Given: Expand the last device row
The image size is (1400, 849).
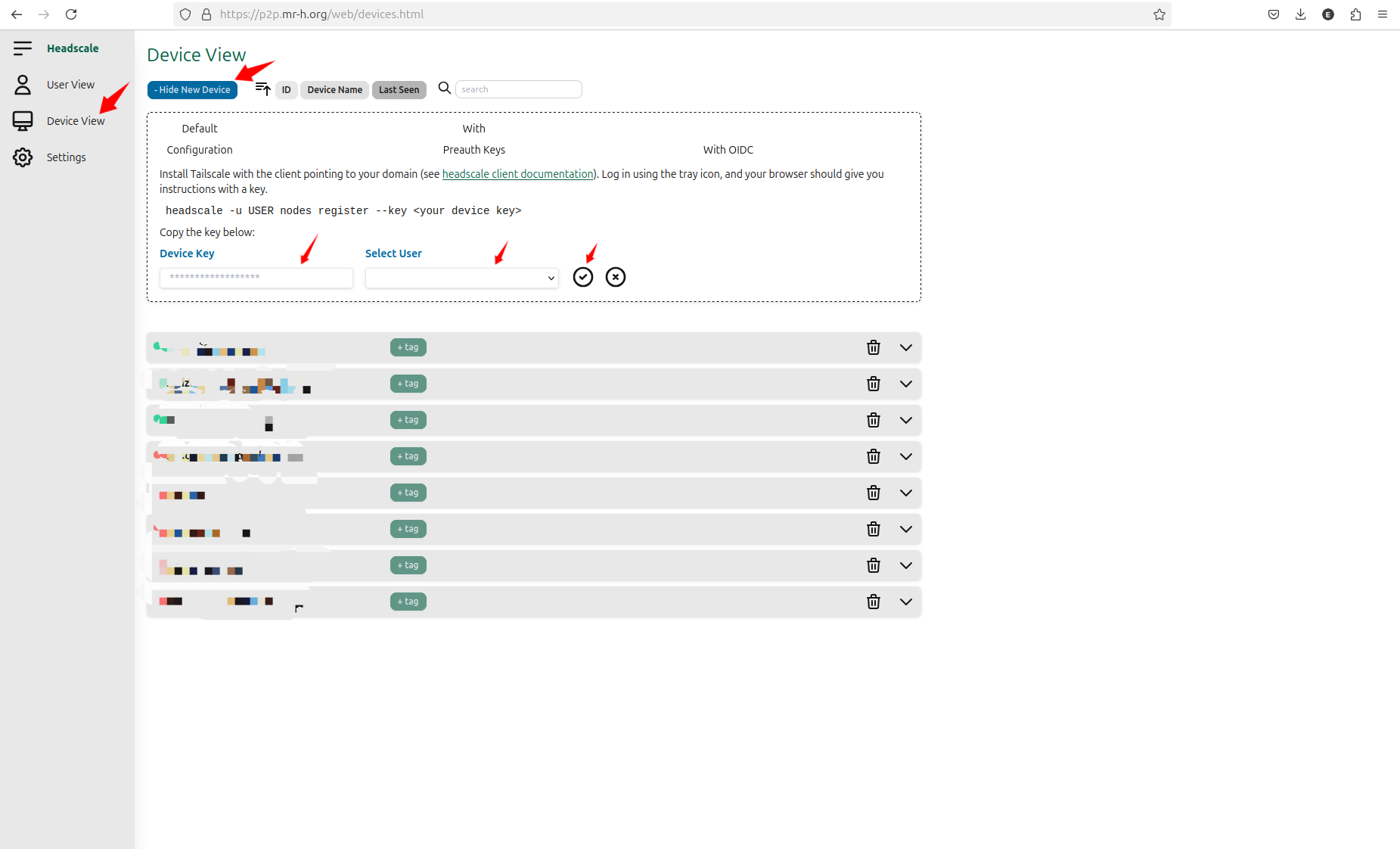Looking at the screenshot, I should pyautogui.click(x=906, y=602).
